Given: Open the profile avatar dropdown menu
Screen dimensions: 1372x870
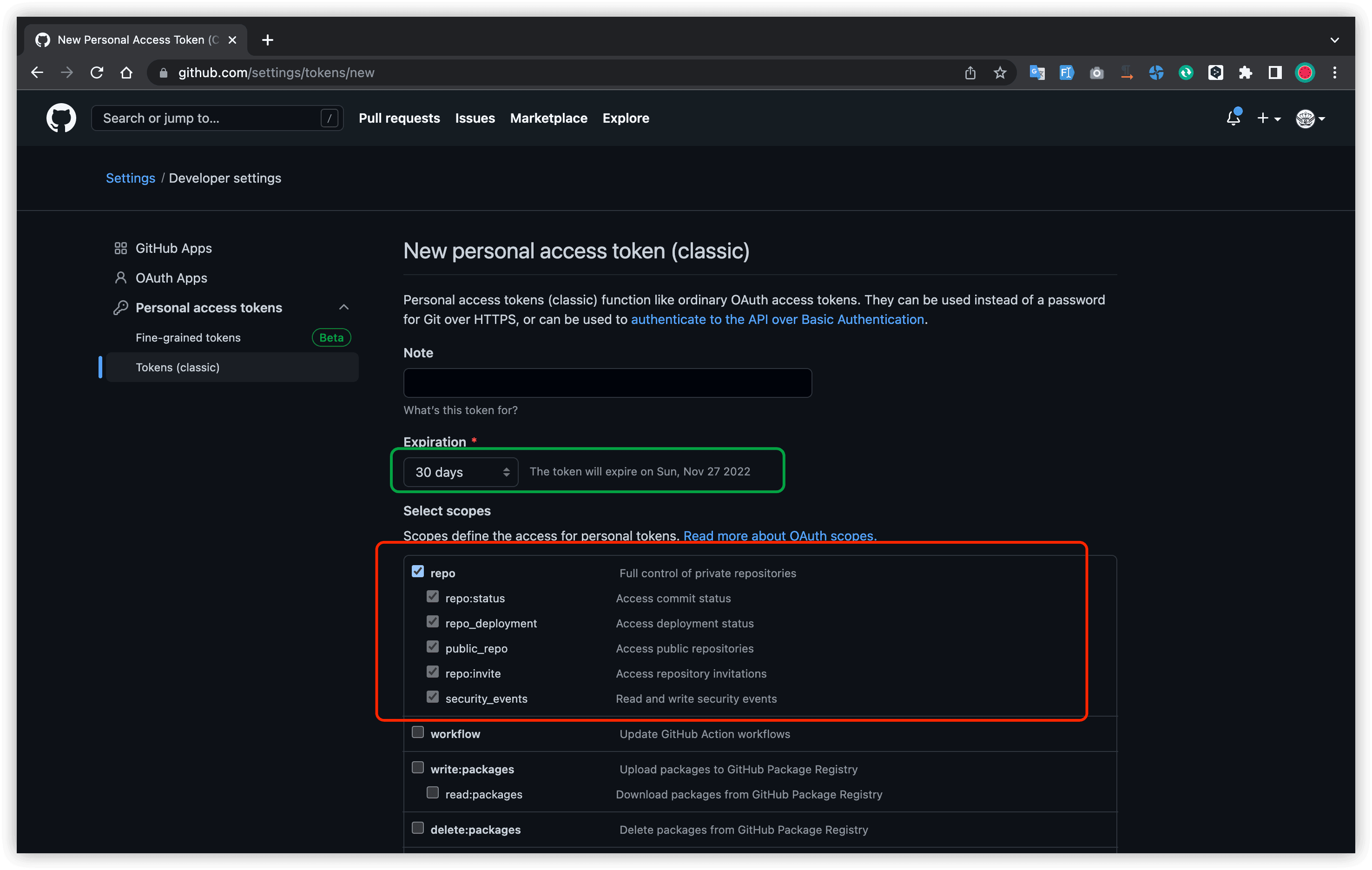Looking at the screenshot, I should tap(1310, 119).
